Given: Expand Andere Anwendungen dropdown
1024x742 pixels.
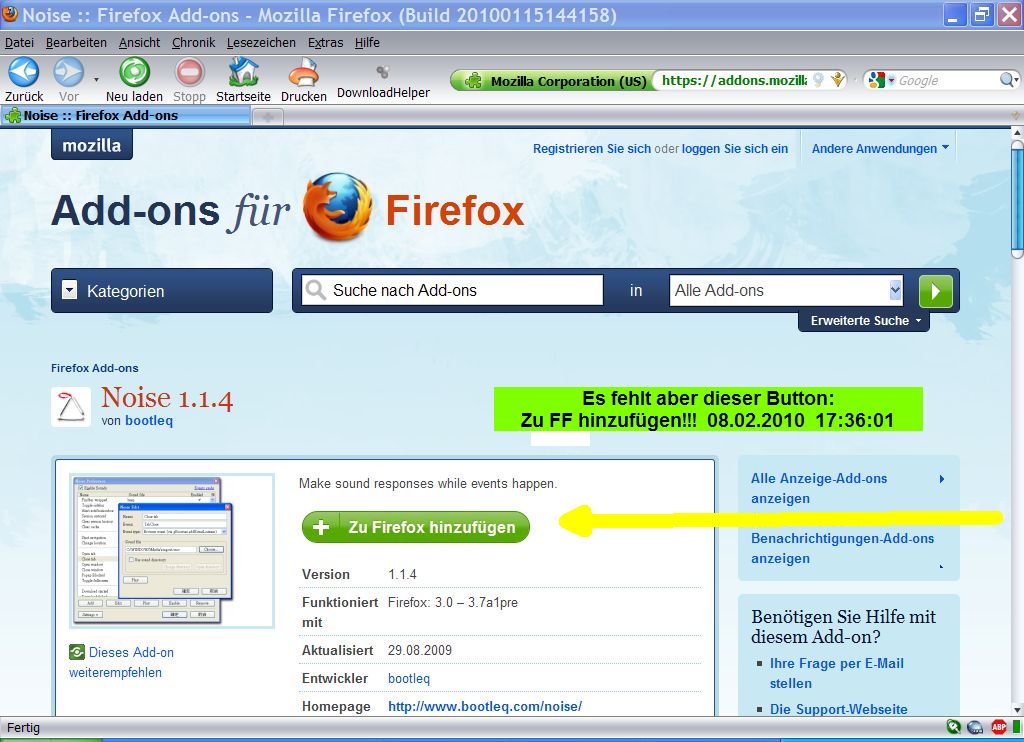Looking at the screenshot, I should click(880, 149).
